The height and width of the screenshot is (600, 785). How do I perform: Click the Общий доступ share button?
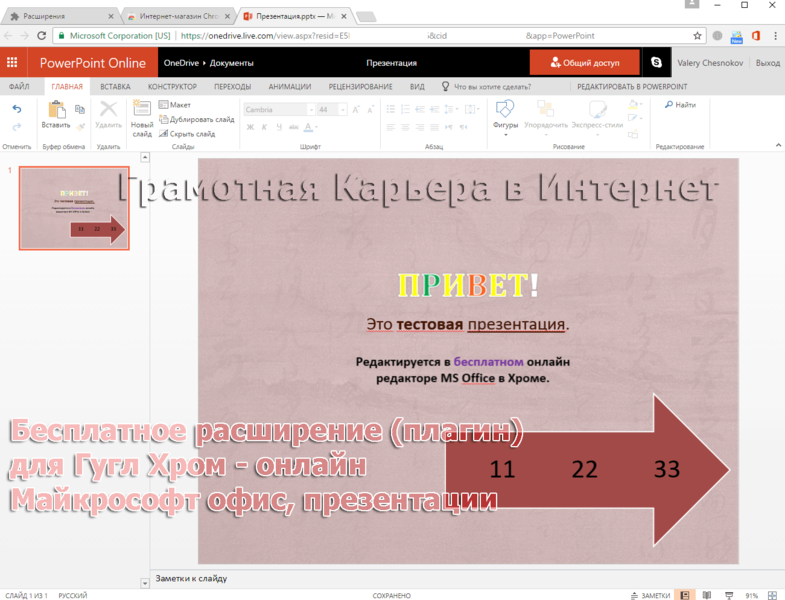click(584, 63)
